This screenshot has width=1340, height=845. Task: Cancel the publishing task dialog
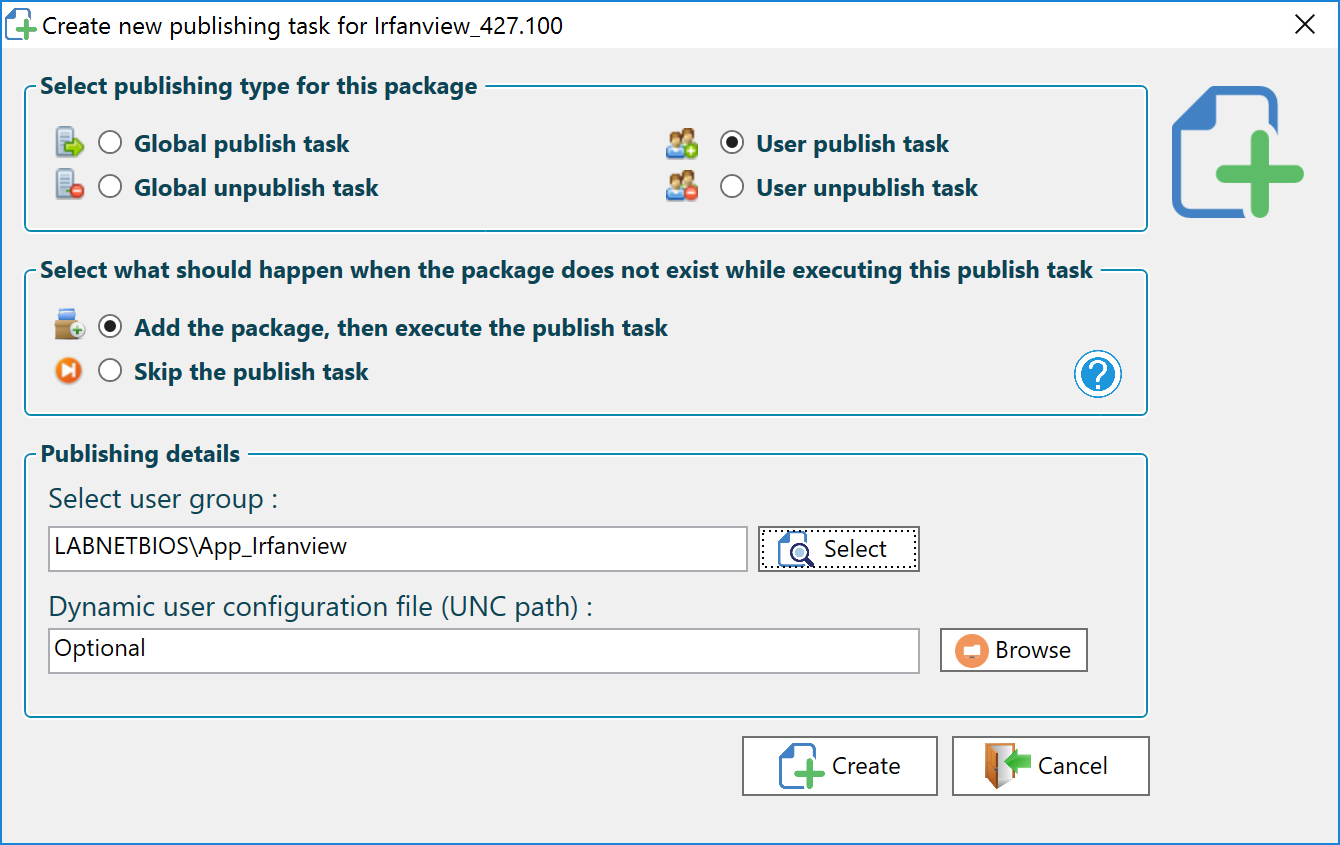click(x=1050, y=766)
